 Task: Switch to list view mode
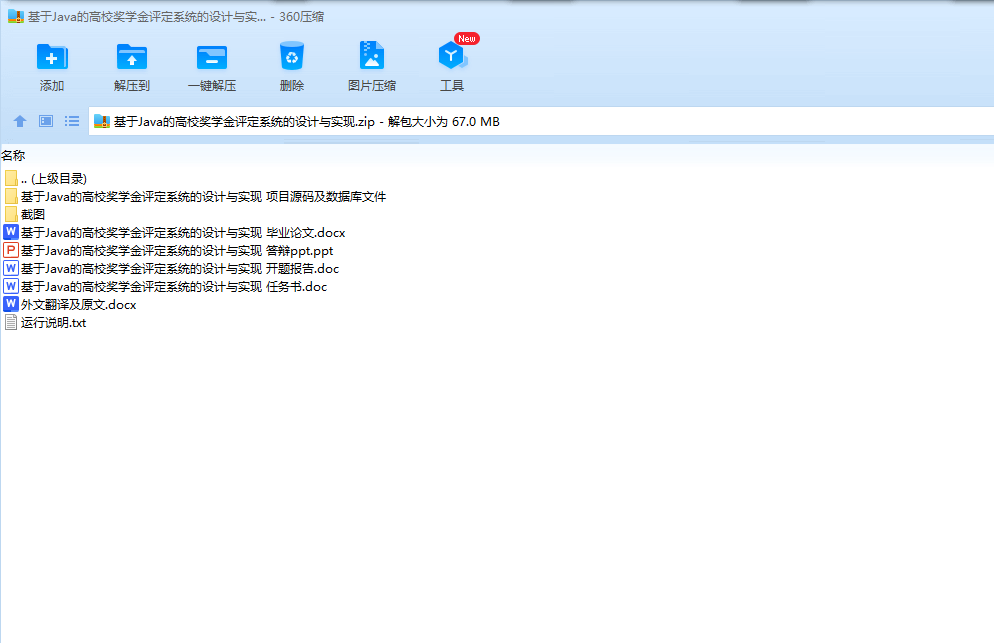tap(72, 121)
